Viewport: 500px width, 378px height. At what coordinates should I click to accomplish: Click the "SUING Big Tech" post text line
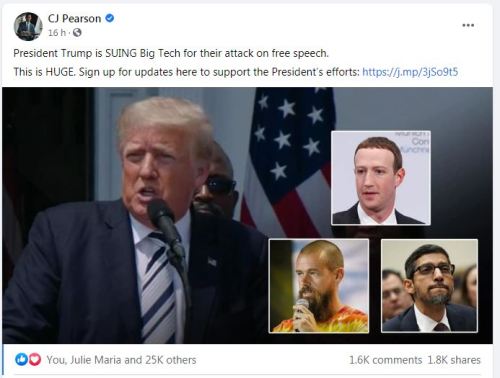tap(171, 53)
